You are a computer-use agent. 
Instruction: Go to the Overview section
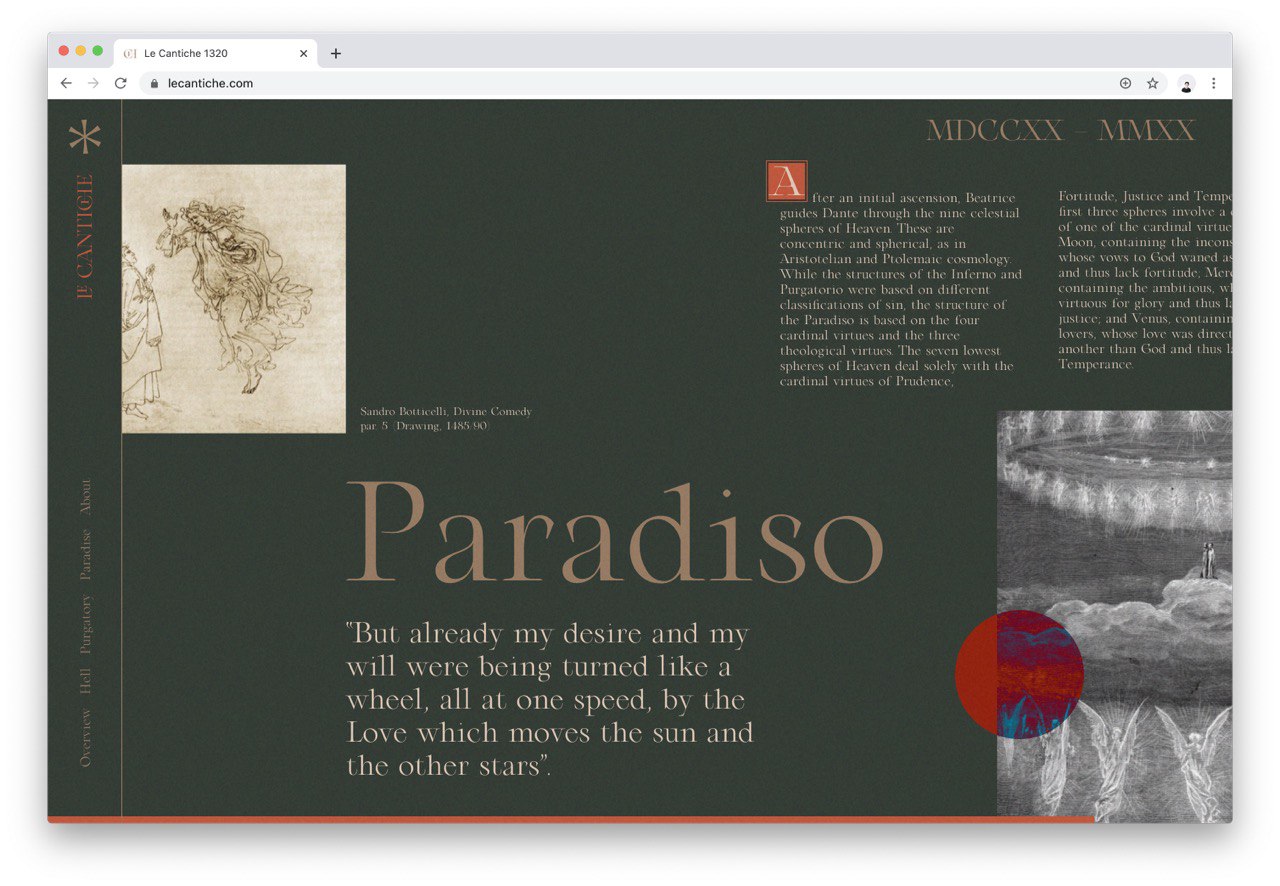coord(85,738)
